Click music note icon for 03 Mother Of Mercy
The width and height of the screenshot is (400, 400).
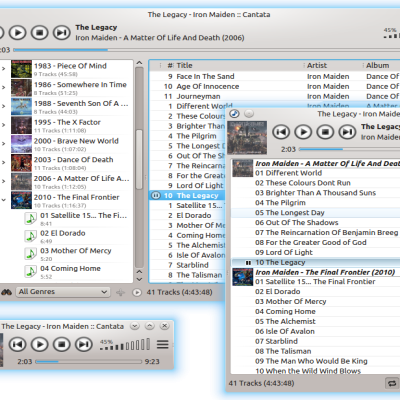tap(30, 254)
